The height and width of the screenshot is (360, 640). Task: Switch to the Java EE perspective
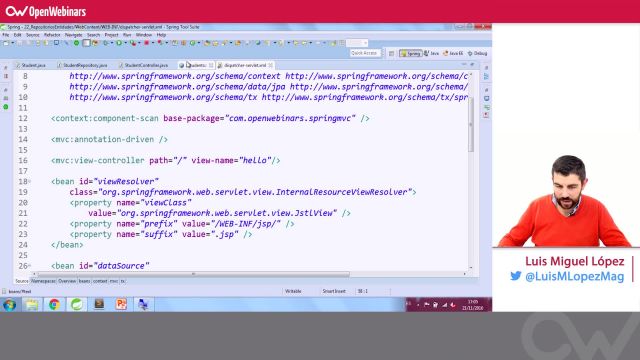453,53
